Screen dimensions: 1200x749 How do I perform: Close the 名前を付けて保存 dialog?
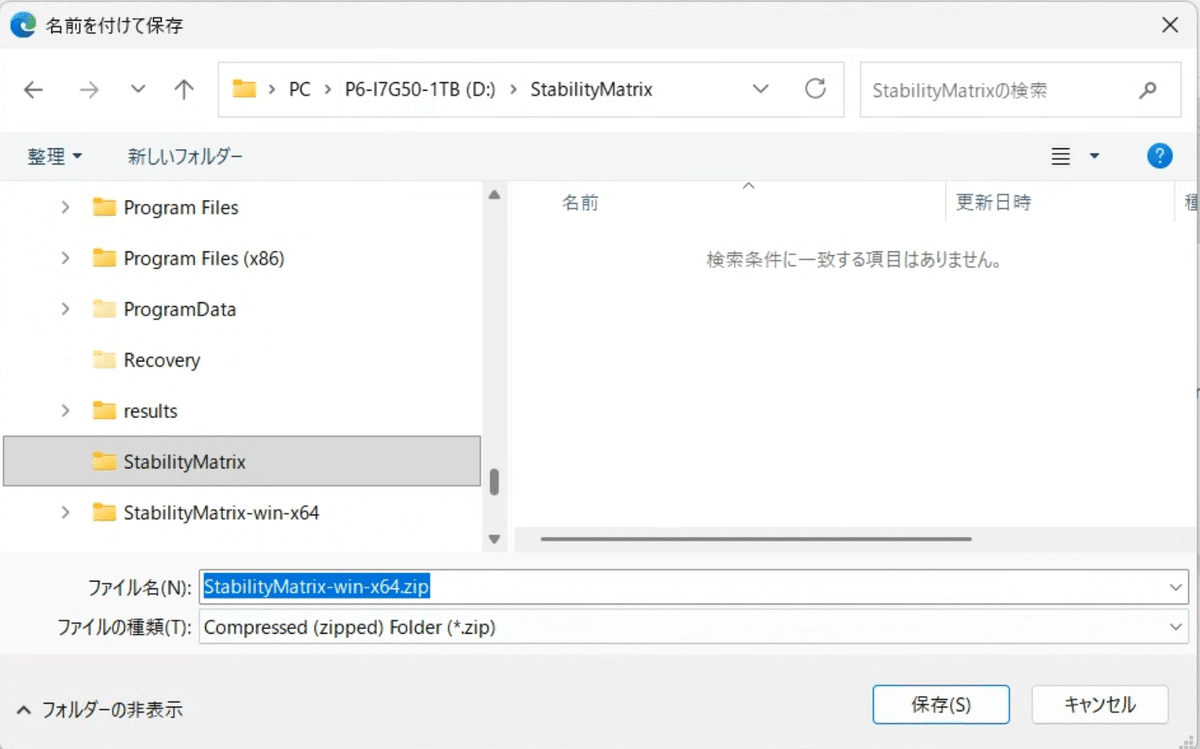1169,26
